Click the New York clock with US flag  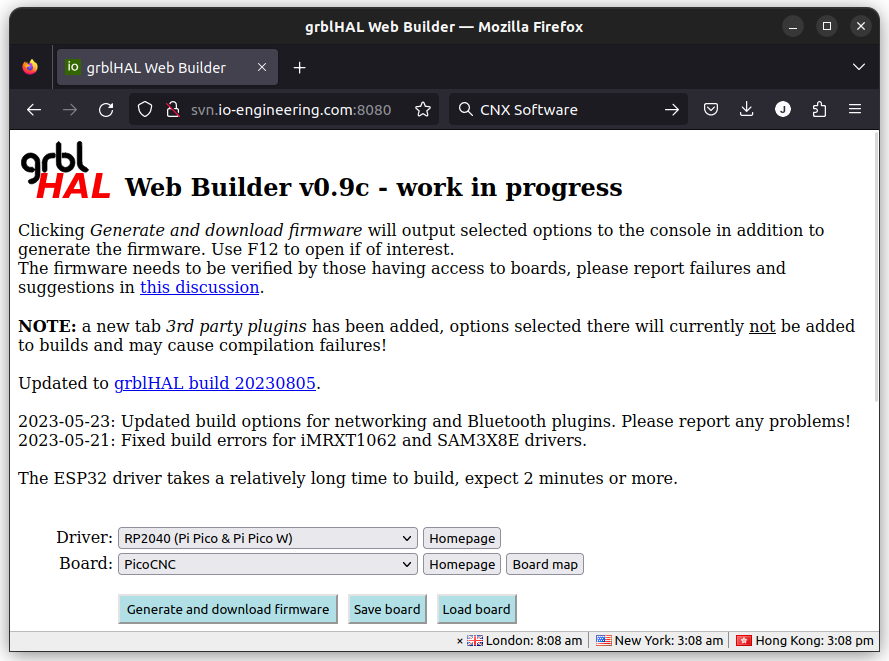[x=660, y=641]
